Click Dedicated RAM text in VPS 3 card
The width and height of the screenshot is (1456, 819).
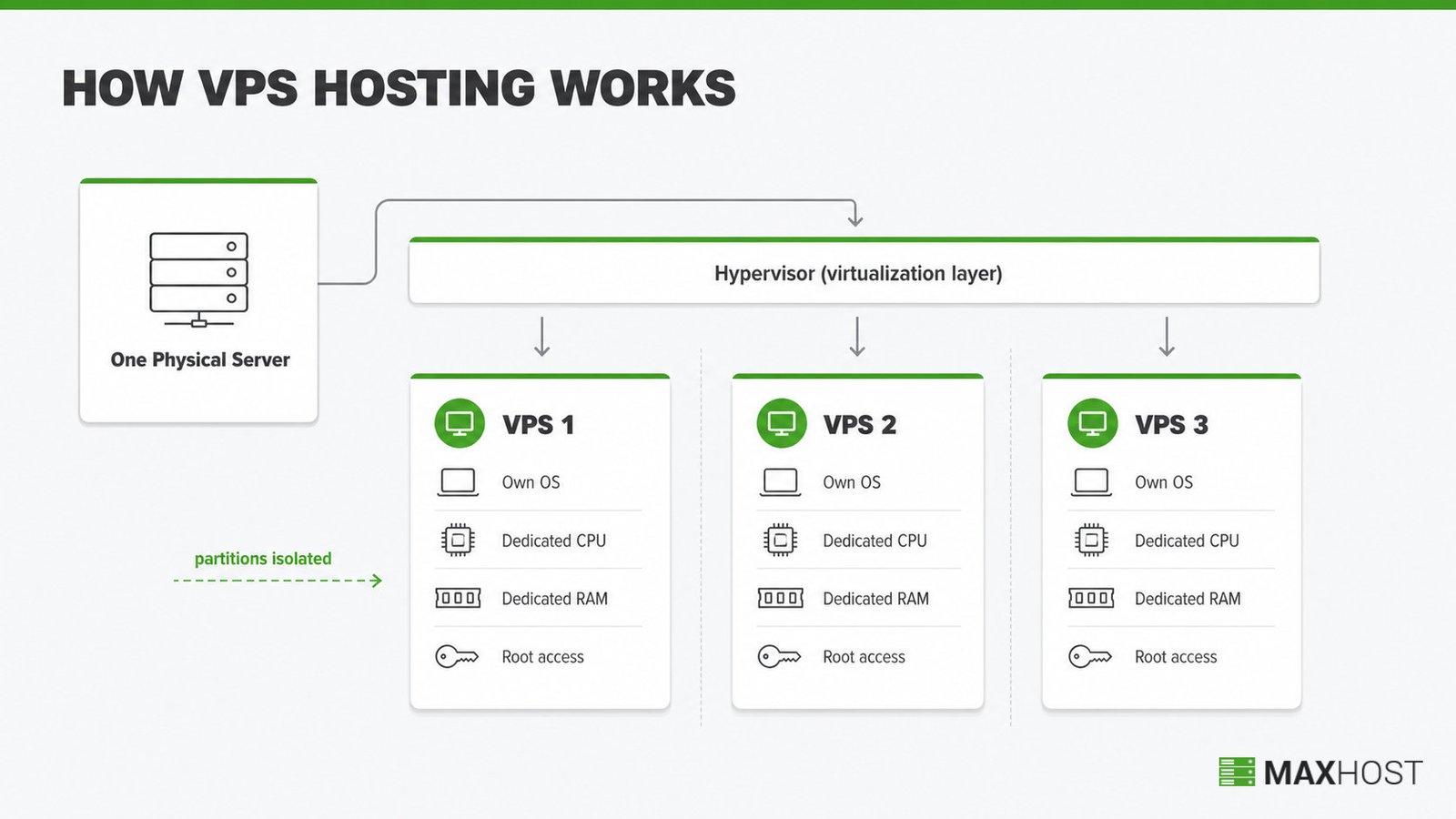(1188, 599)
